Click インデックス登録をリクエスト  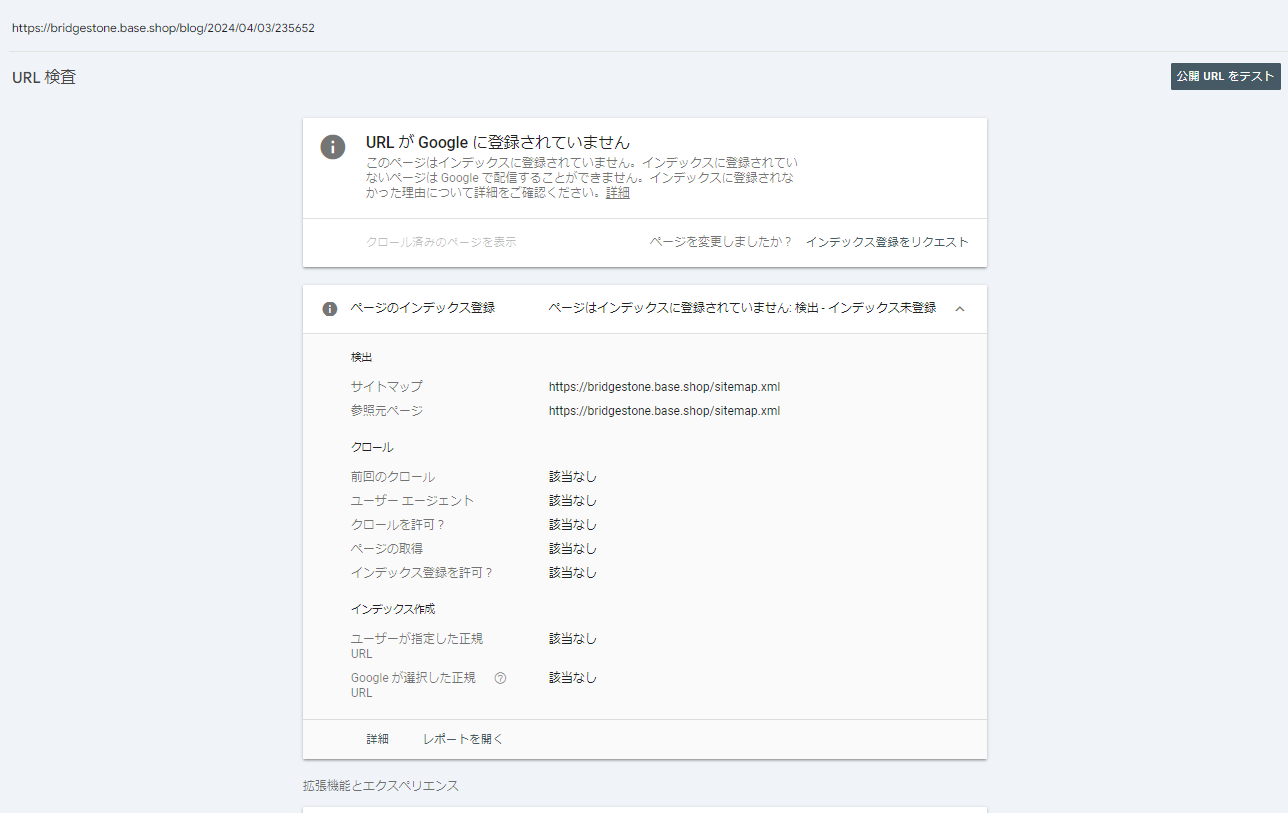[x=887, y=242]
